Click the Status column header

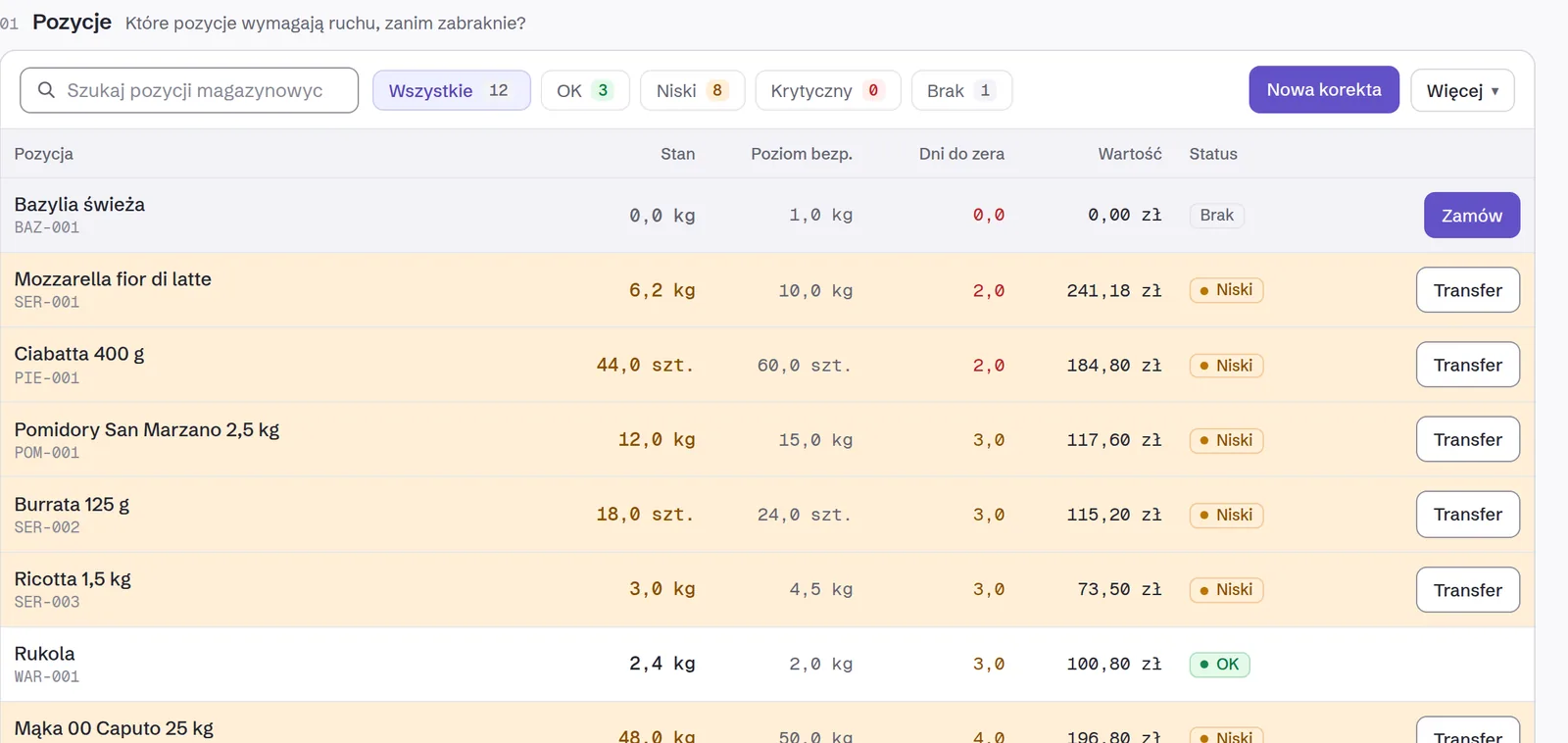[x=1213, y=154]
